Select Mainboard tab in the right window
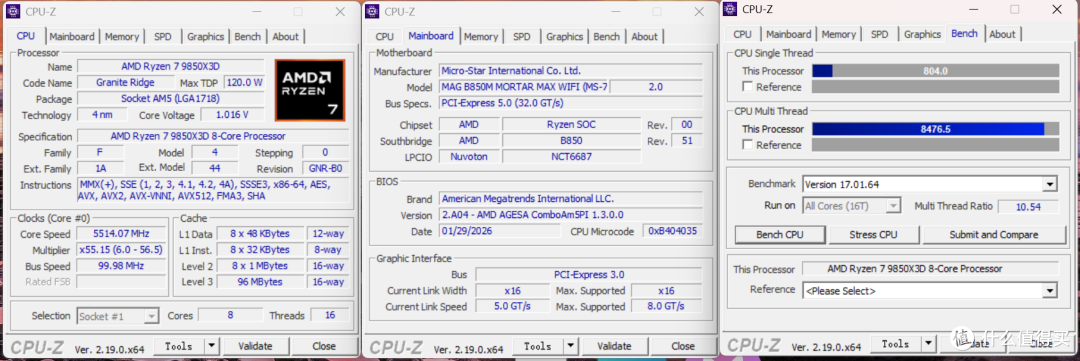The height and width of the screenshot is (361, 1080). tap(789, 34)
